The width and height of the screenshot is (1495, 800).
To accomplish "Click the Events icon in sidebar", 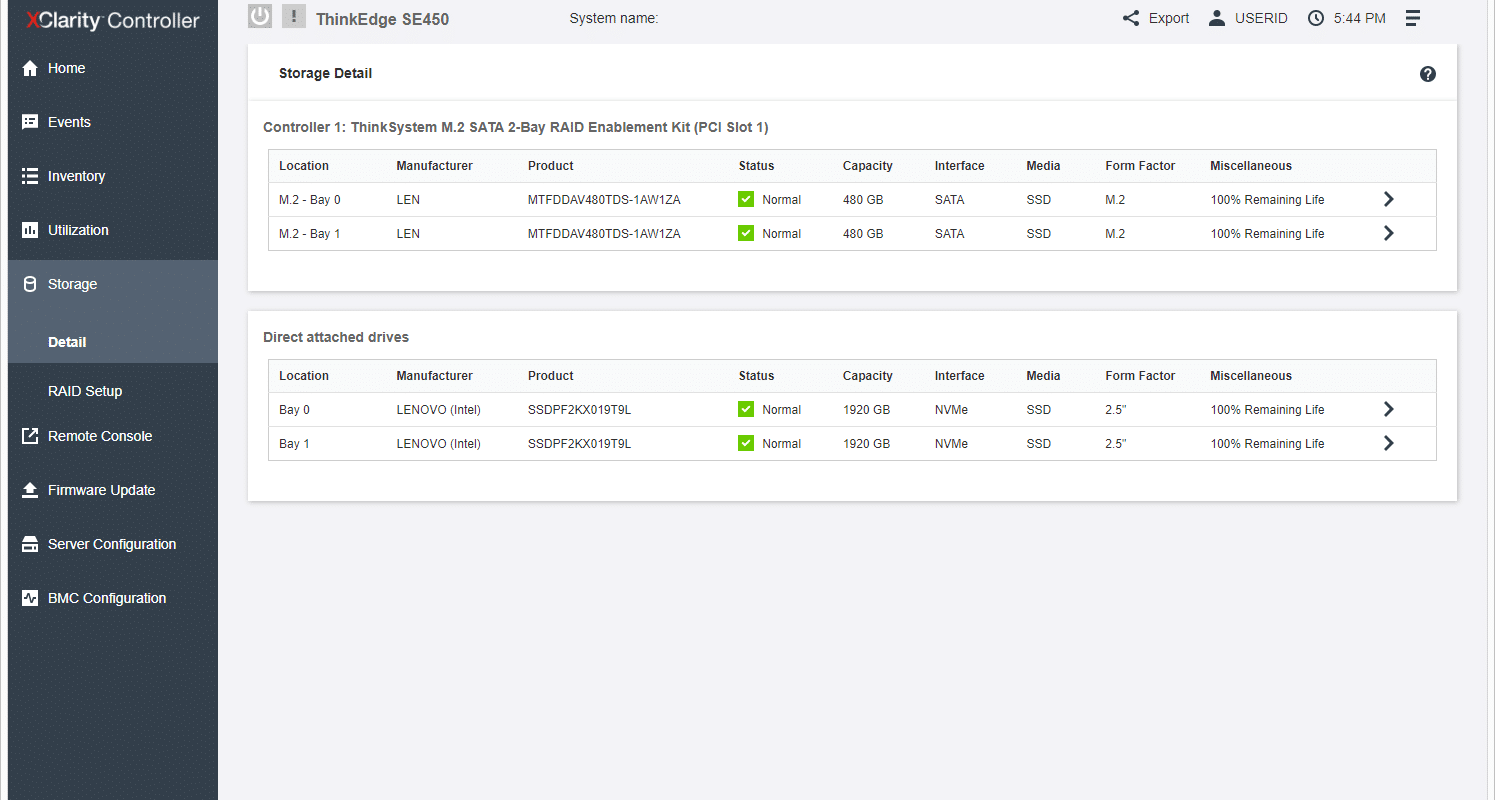I will pyautogui.click(x=30, y=122).
